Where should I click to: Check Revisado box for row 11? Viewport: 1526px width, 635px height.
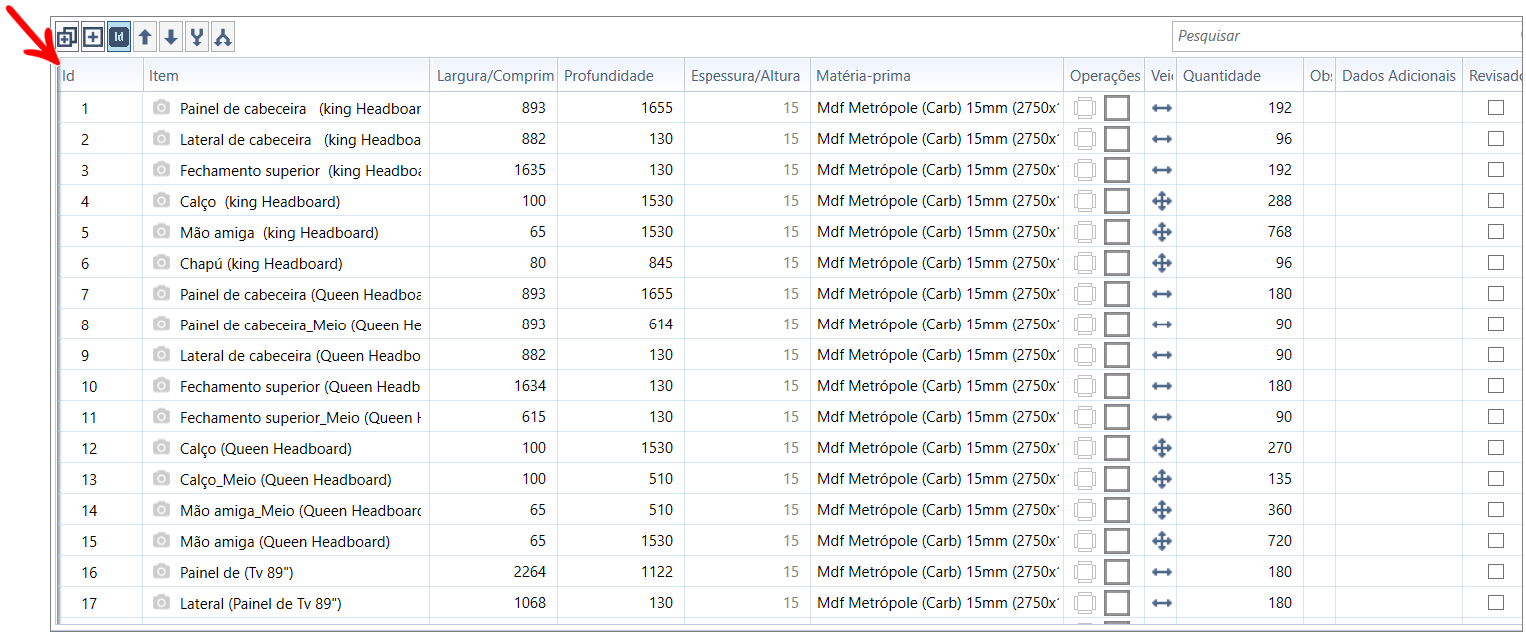(1496, 417)
